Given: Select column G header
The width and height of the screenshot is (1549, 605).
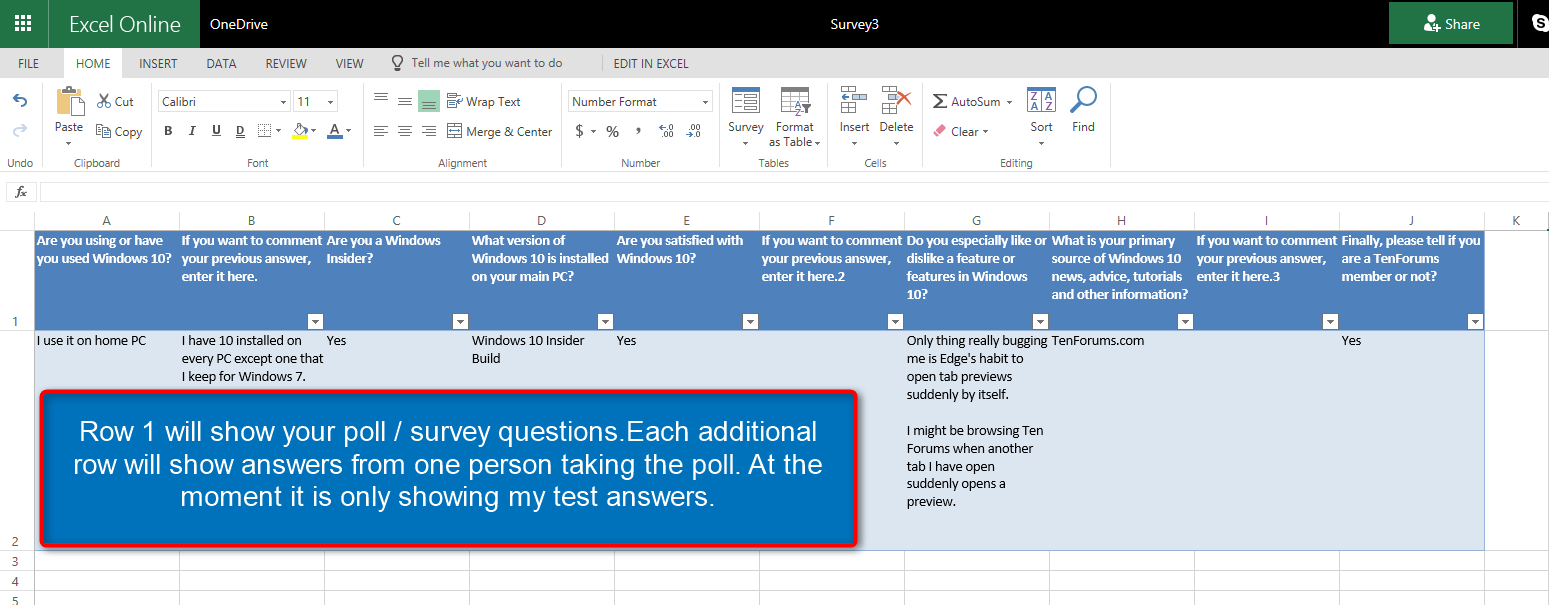Looking at the screenshot, I should click(977, 220).
